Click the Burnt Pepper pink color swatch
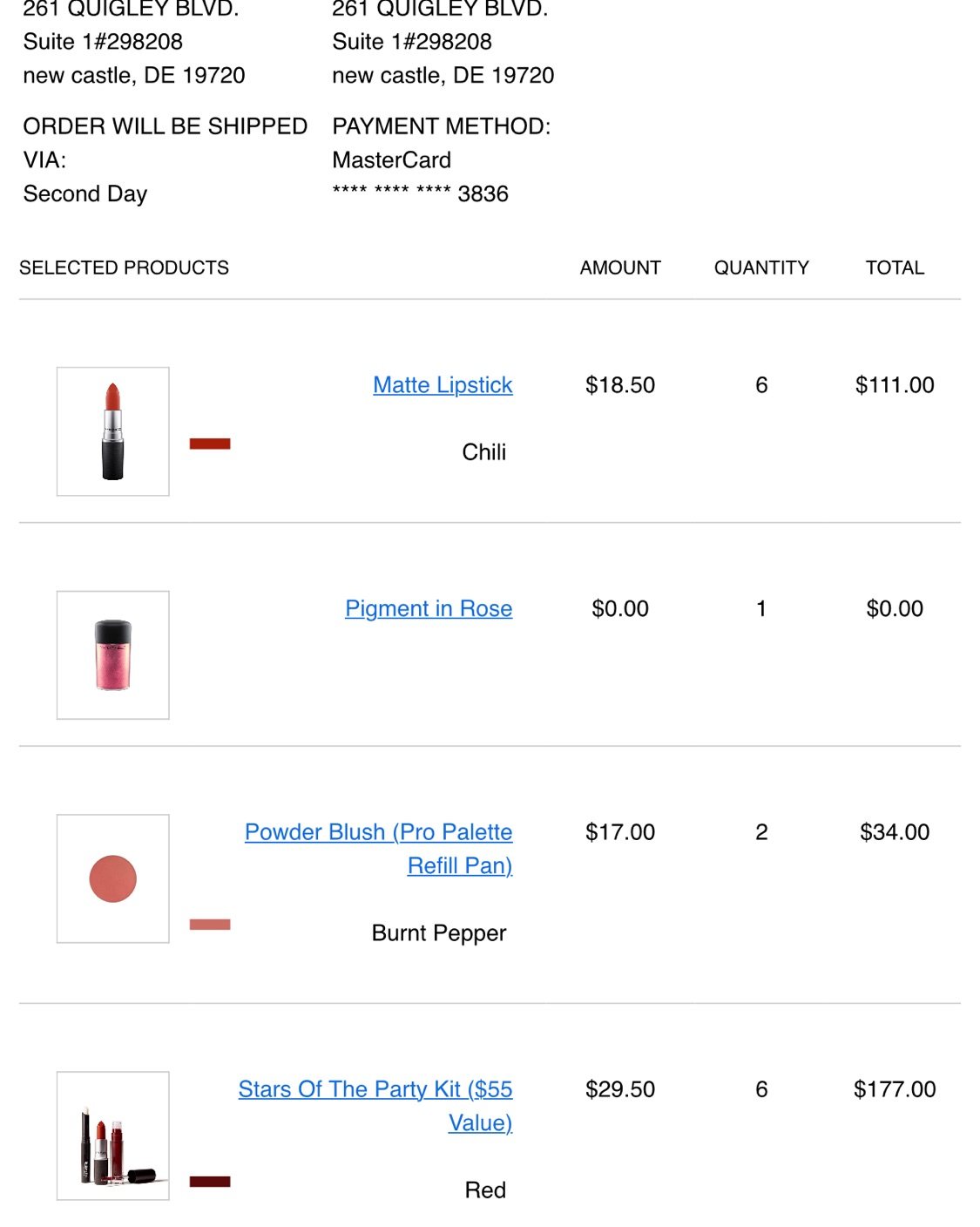The image size is (980, 1227). point(210,925)
